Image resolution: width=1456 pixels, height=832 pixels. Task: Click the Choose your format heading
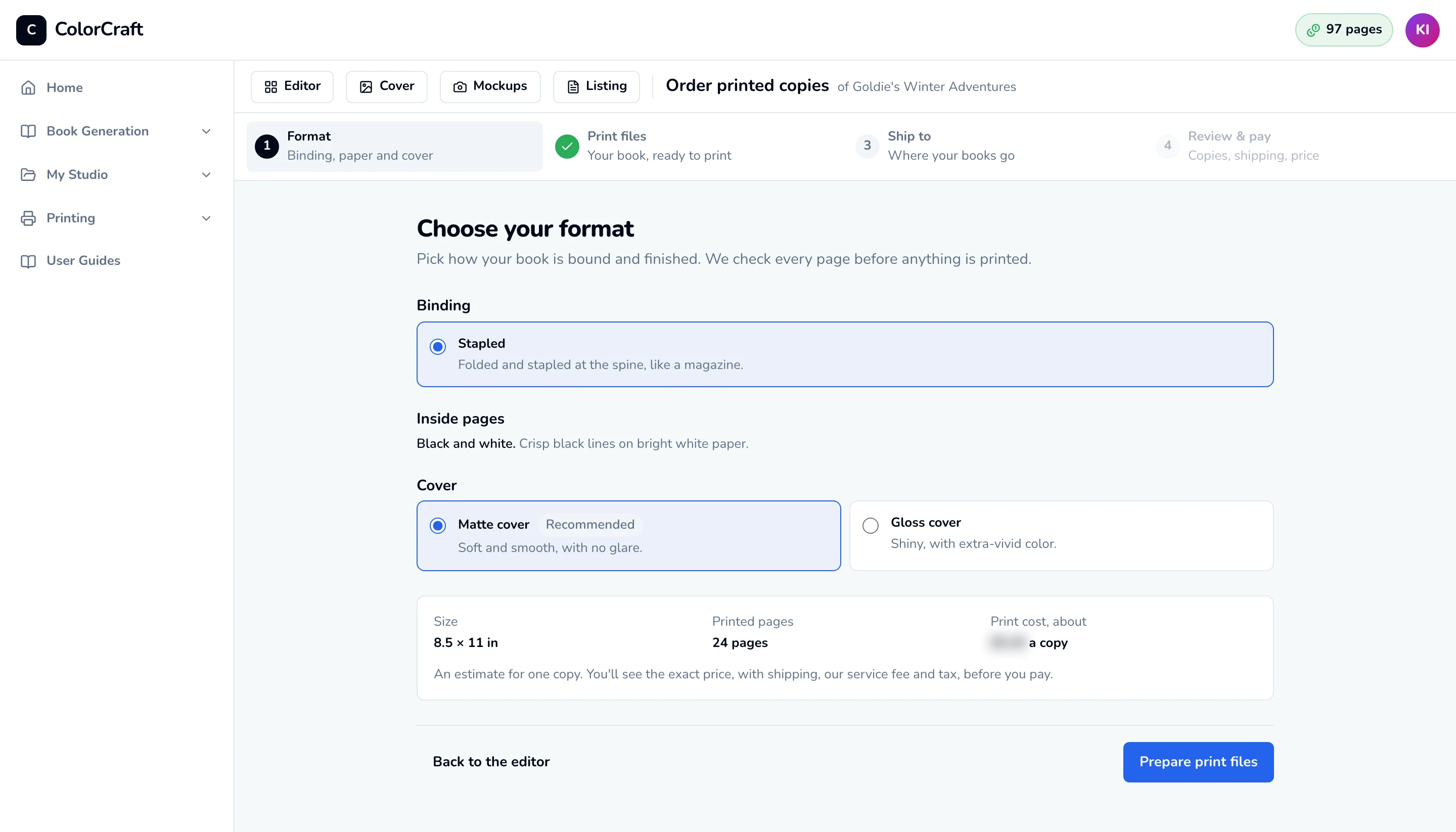525,228
